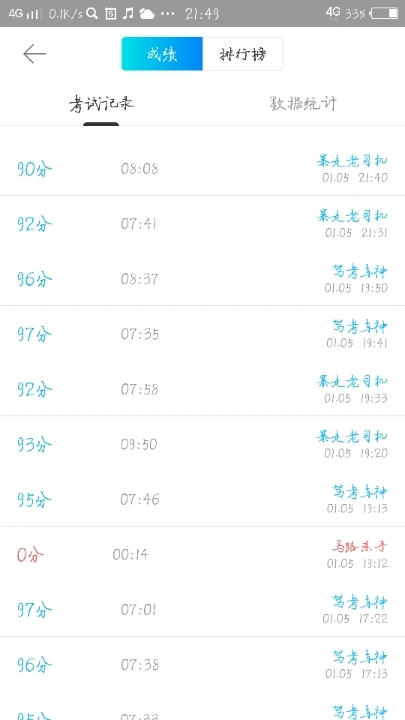Tap the battery indicator icon
The image size is (405, 720).
385,13
